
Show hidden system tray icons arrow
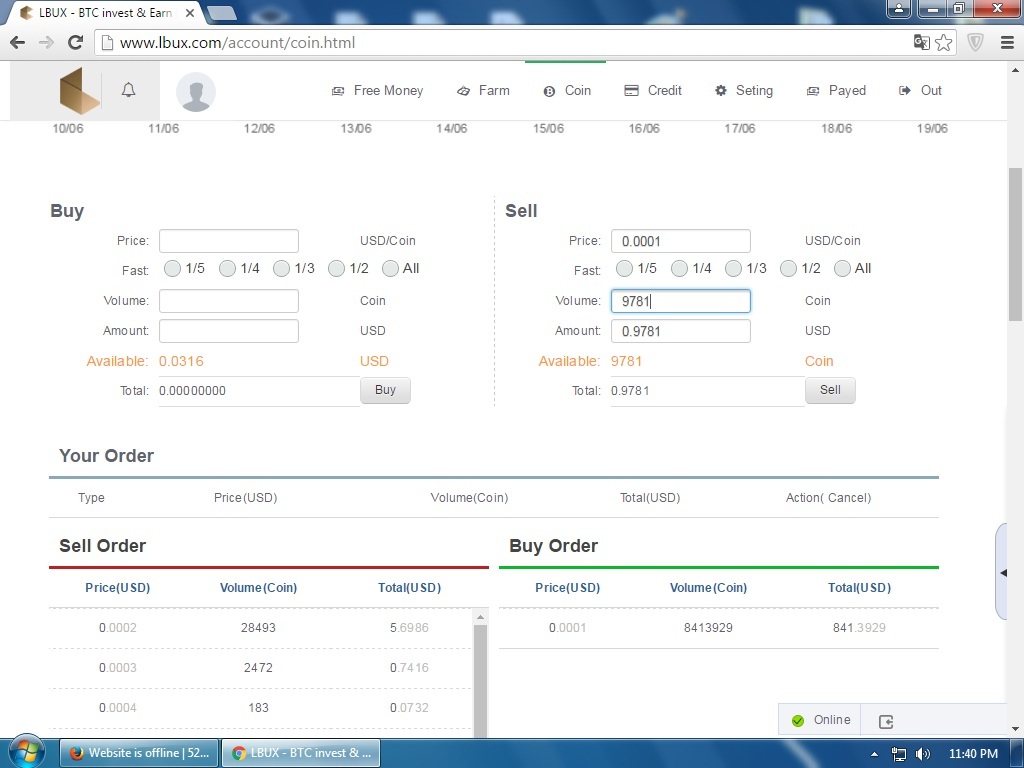click(874, 754)
